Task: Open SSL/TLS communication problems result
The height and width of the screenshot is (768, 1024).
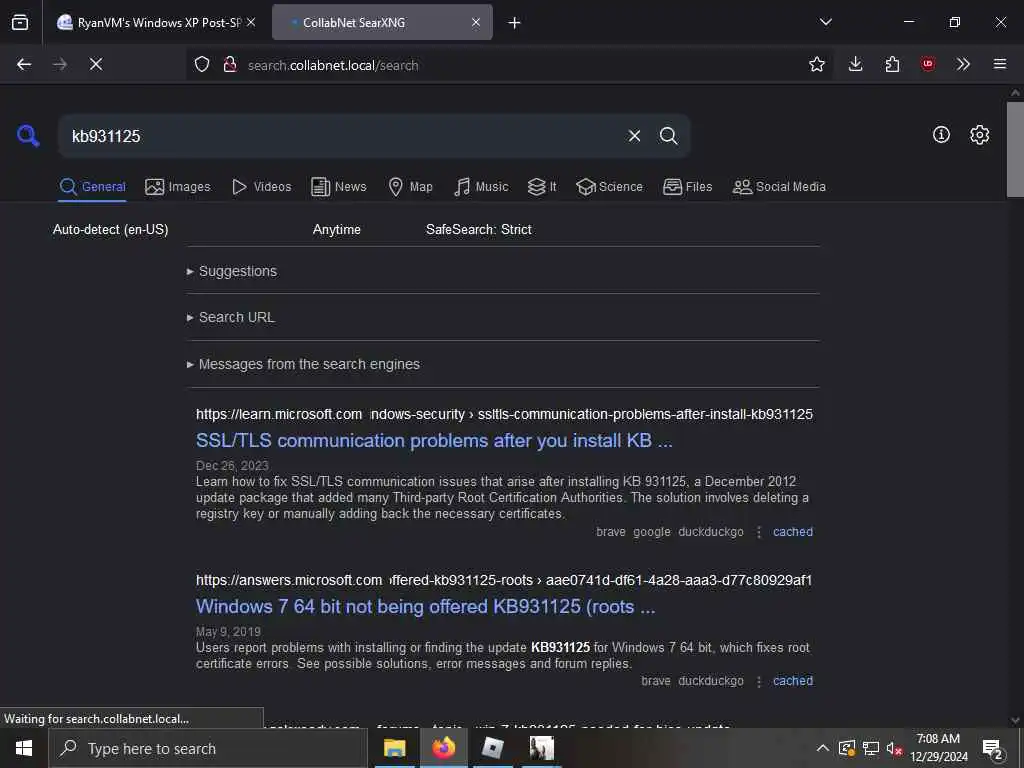Action: [x=434, y=441]
